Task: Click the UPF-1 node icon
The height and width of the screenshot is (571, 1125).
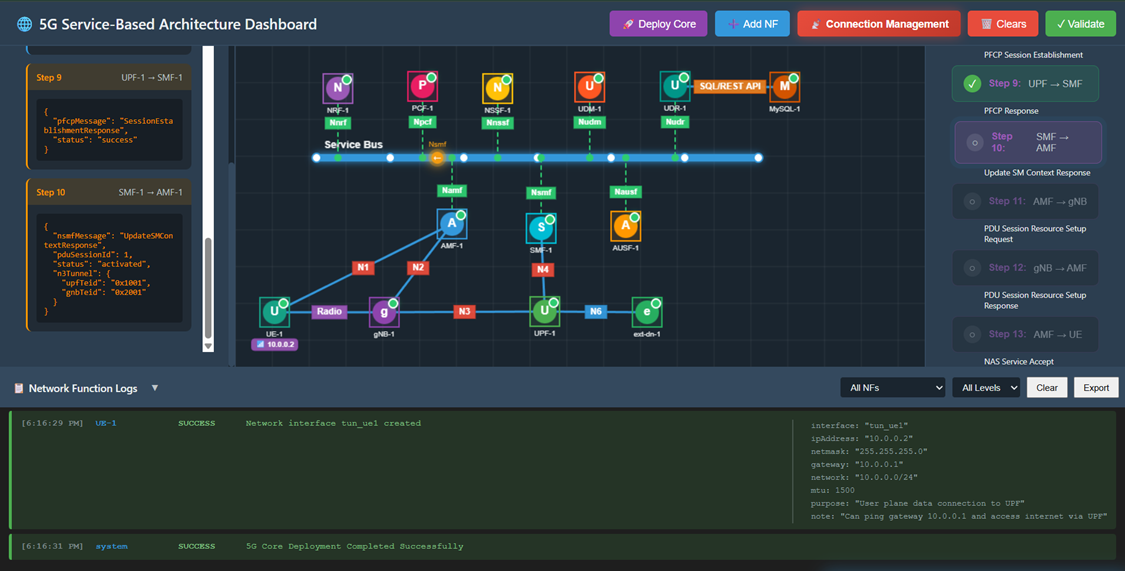Action: click(544, 312)
